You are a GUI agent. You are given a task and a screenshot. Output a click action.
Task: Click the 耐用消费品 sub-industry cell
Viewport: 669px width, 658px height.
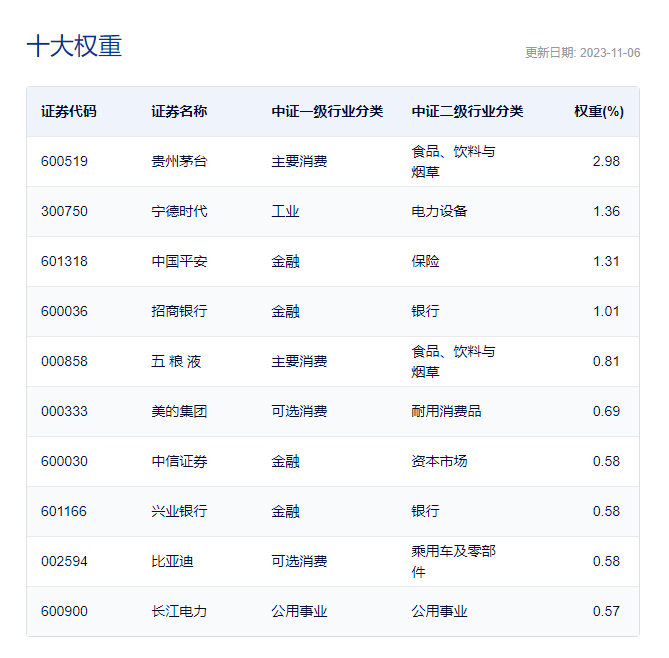pos(446,411)
